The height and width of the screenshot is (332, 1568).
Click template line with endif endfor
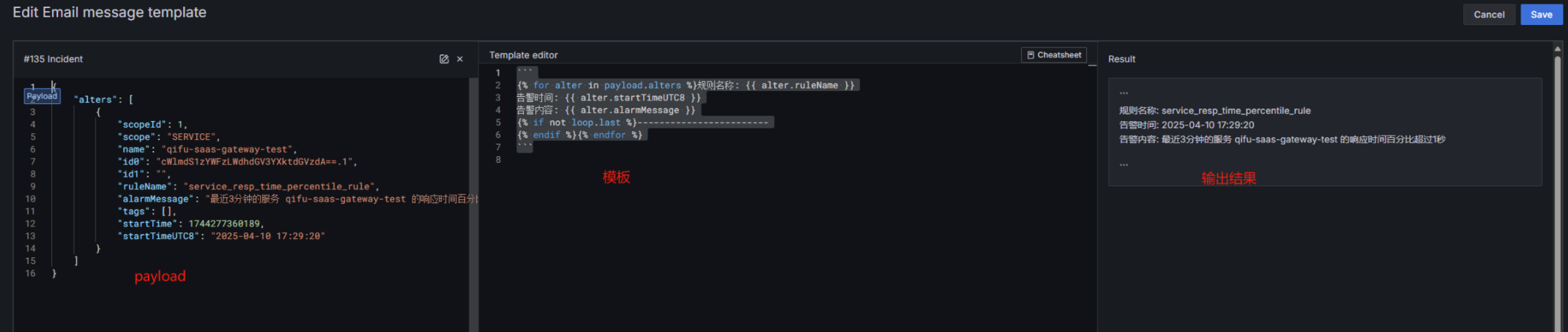[581, 136]
